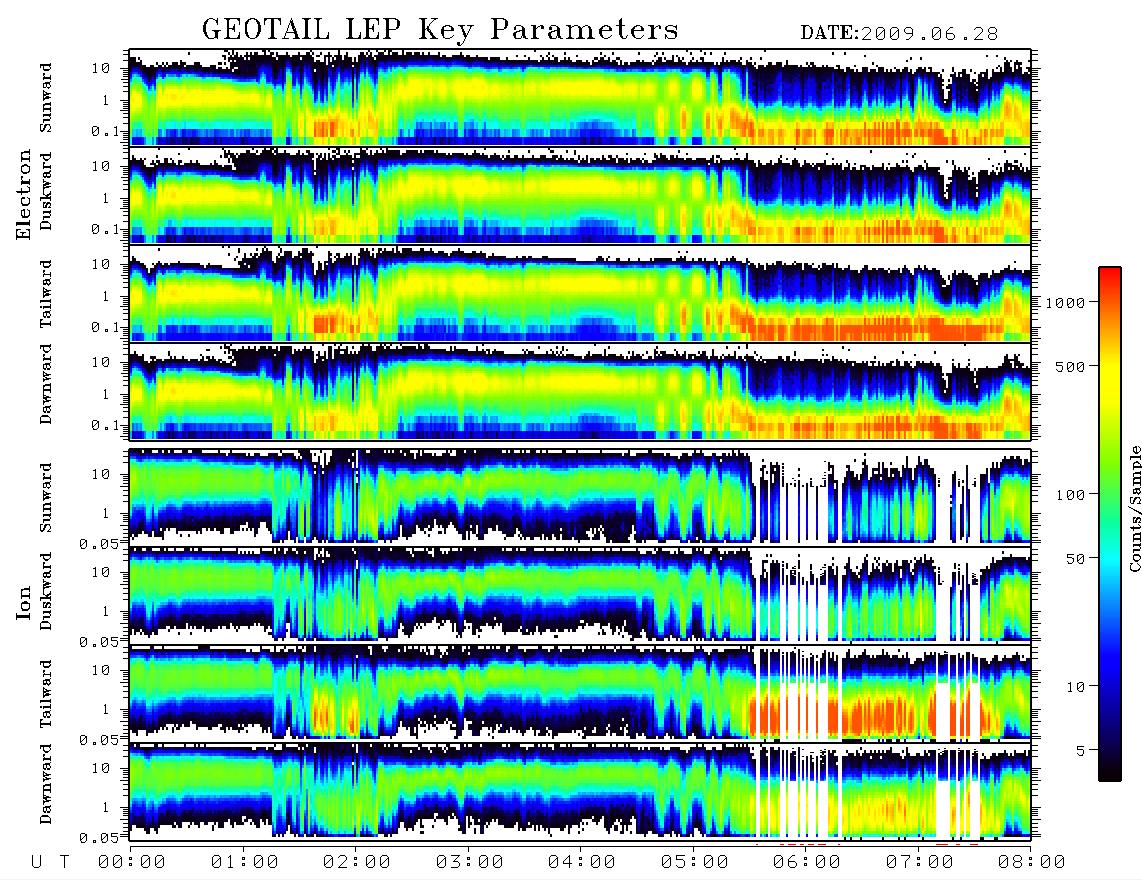Click the vertical Electron group label

pyautogui.click(x=24, y=194)
